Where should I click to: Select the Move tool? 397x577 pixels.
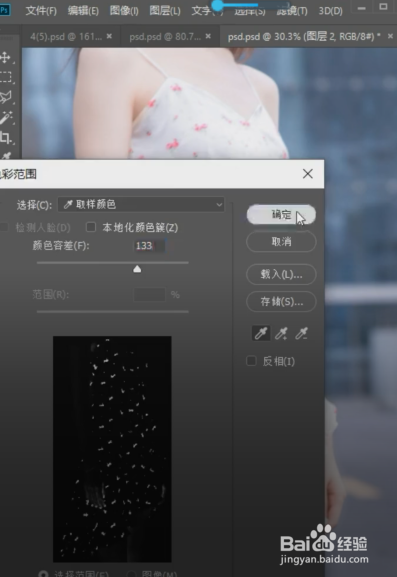coord(5,57)
